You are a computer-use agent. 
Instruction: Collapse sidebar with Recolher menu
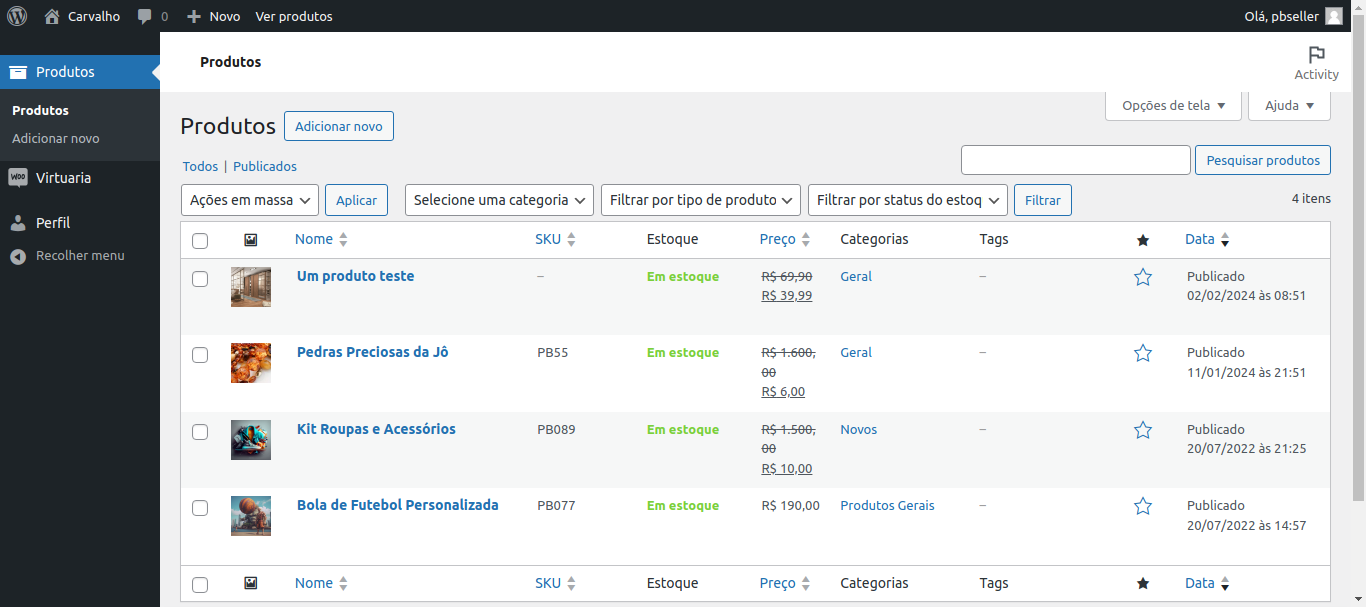[x=80, y=256]
